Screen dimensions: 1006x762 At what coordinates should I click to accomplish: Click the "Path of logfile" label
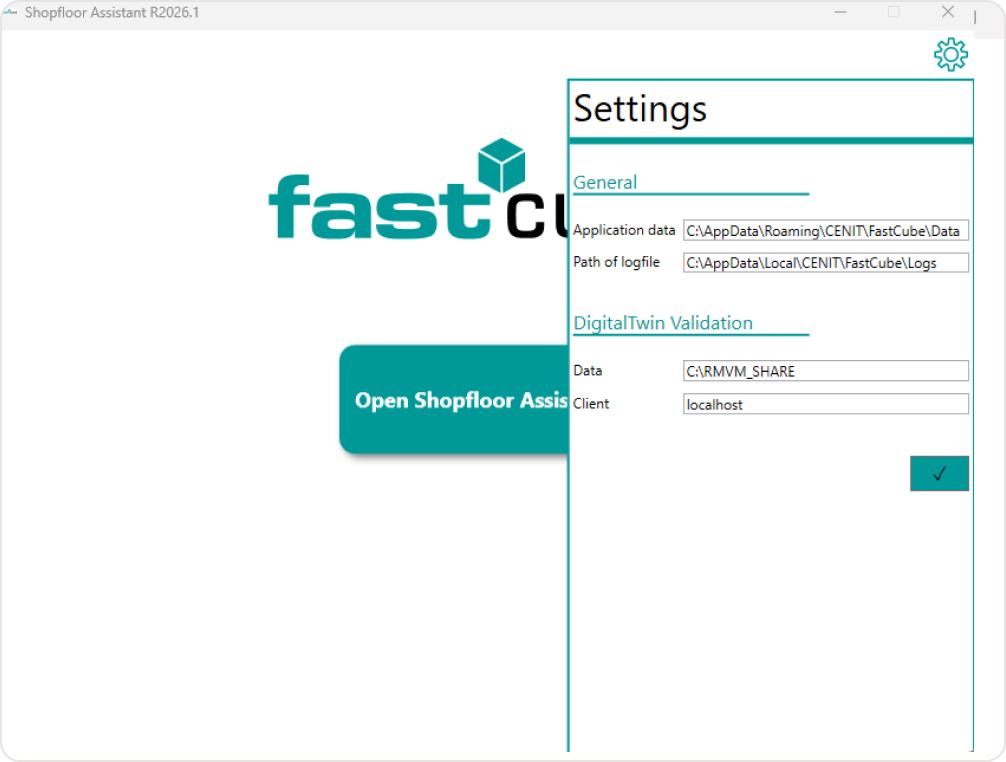[616, 262]
